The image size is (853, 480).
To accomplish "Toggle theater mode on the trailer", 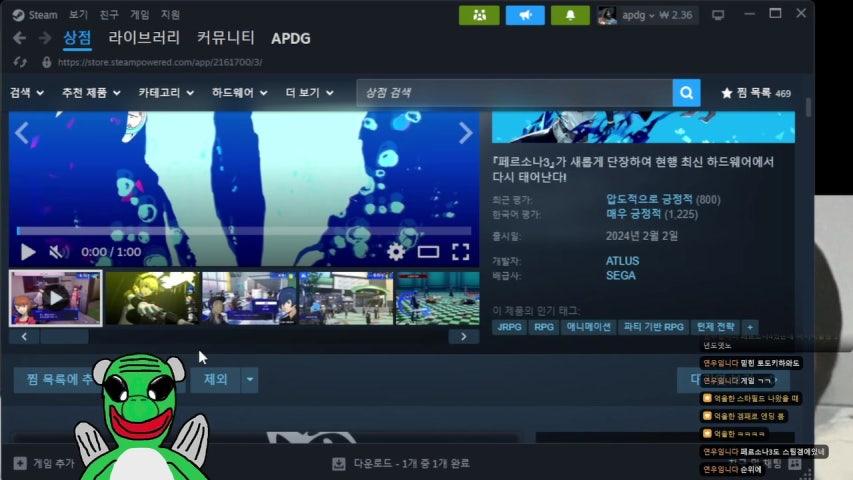I will [428, 251].
